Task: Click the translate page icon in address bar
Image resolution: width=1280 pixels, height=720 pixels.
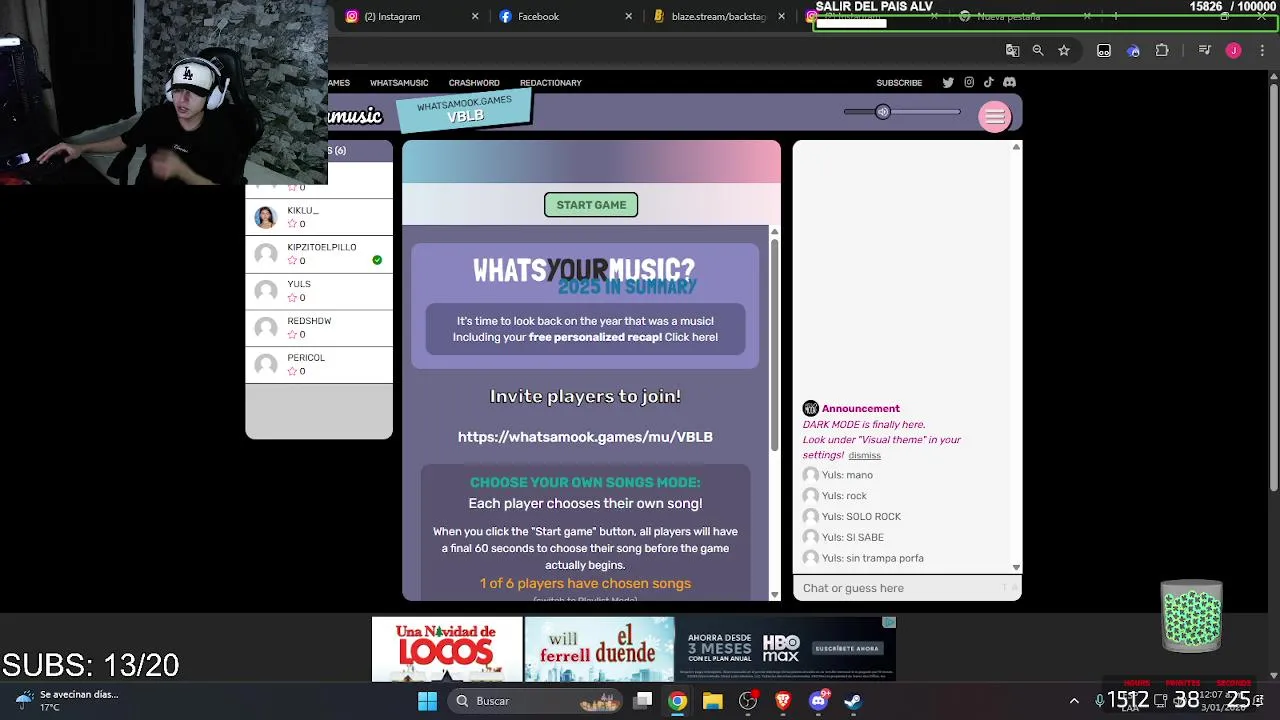Action: click(1012, 50)
